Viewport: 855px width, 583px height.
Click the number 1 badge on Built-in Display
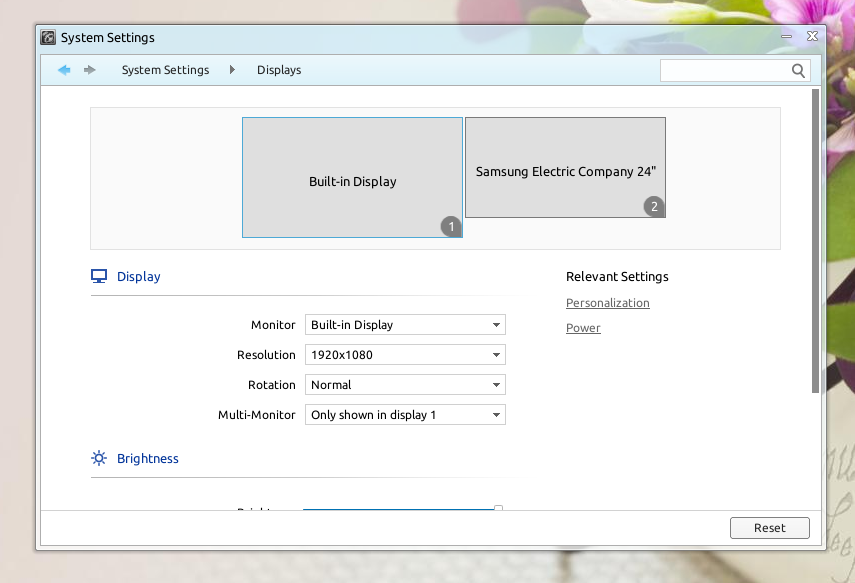pyautogui.click(x=450, y=227)
